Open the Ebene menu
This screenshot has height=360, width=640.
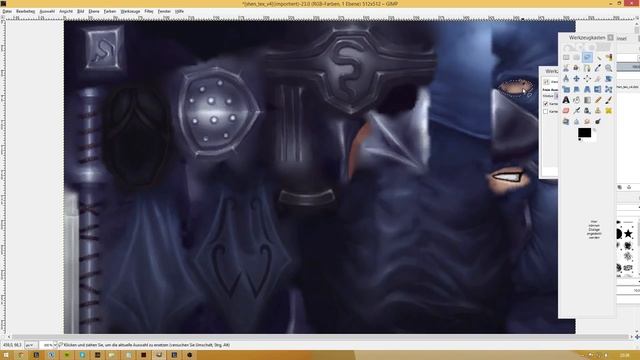pos(94,11)
